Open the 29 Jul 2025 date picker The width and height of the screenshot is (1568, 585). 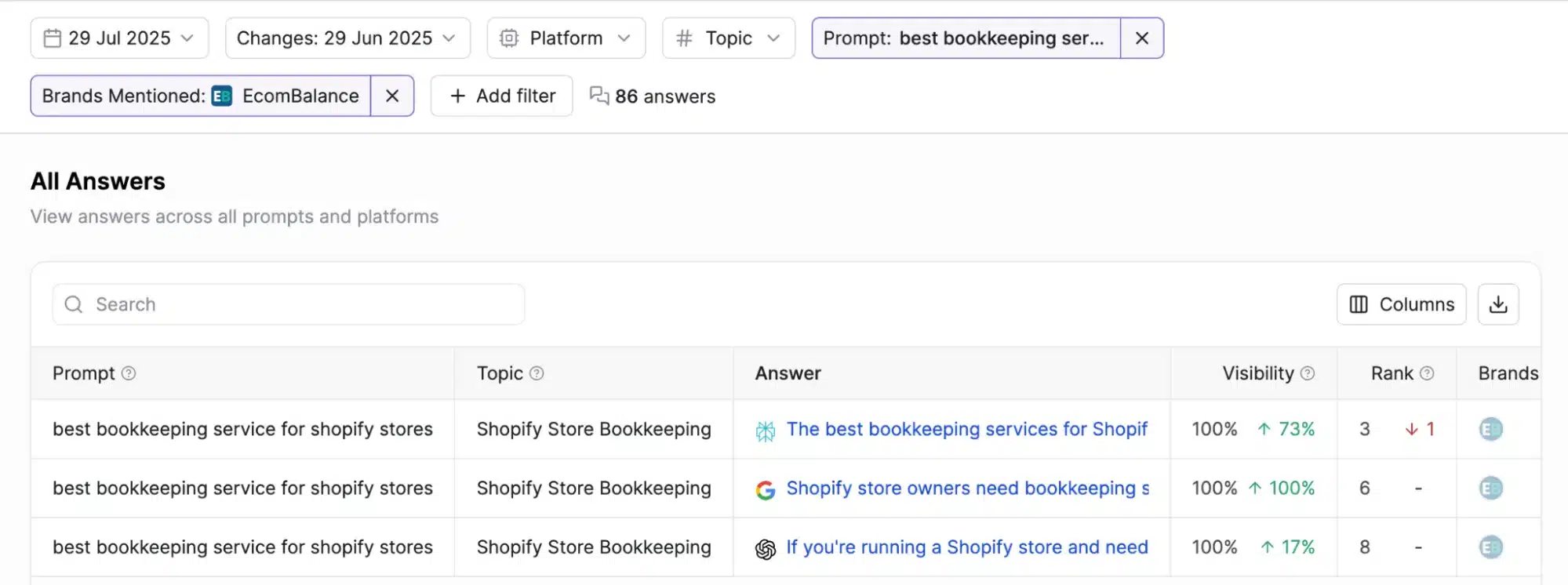coord(119,38)
